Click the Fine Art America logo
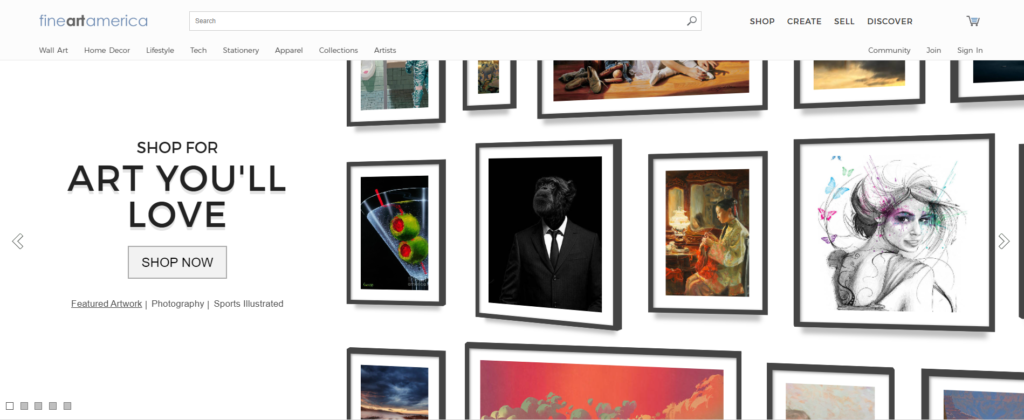 click(93, 21)
